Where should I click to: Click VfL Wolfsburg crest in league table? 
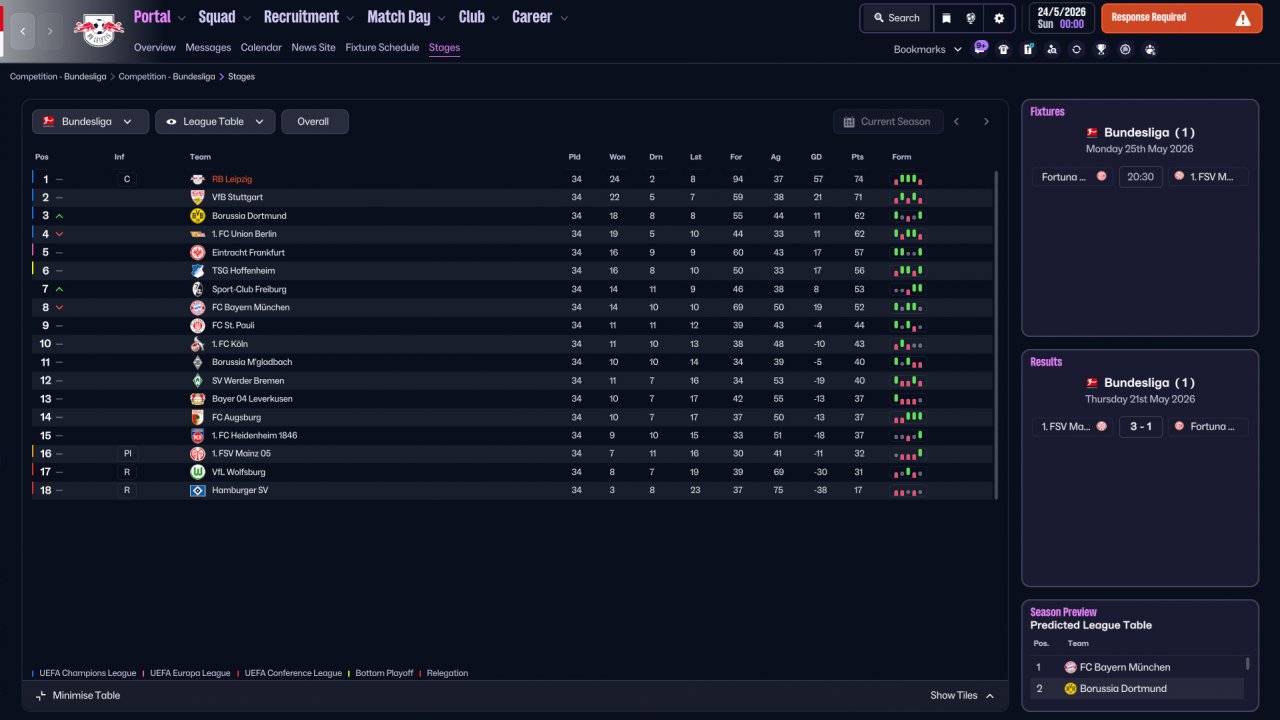(197, 472)
